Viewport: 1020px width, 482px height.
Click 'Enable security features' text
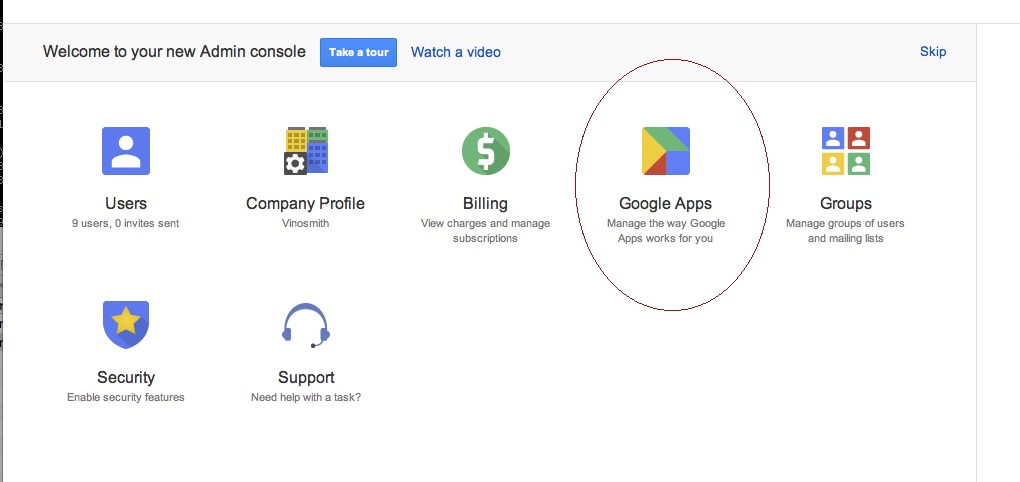pos(126,397)
